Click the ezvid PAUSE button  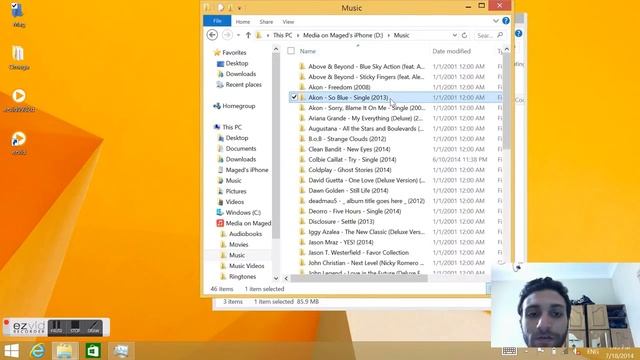click(57, 327)
